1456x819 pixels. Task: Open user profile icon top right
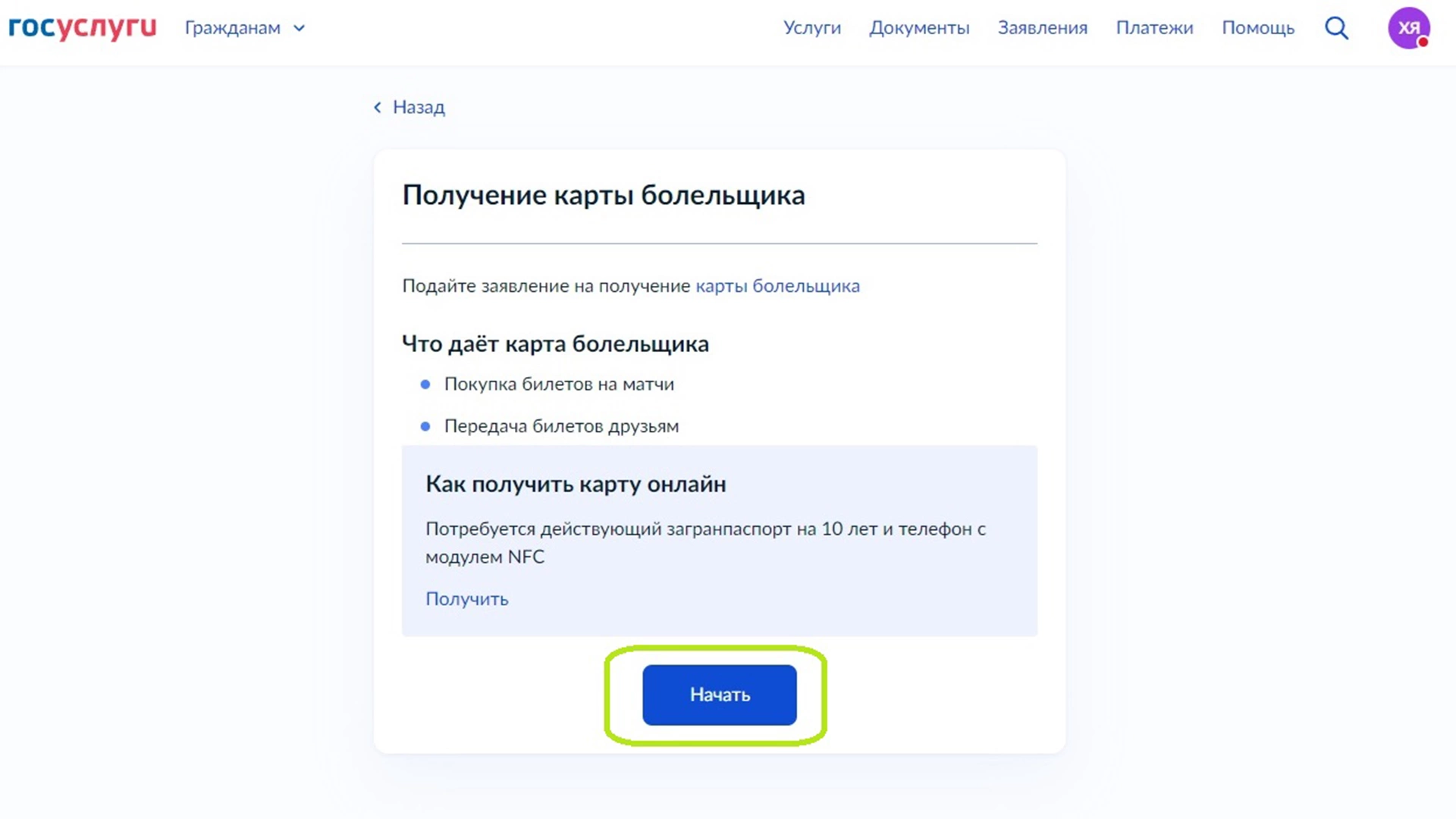coord(1406,27)
